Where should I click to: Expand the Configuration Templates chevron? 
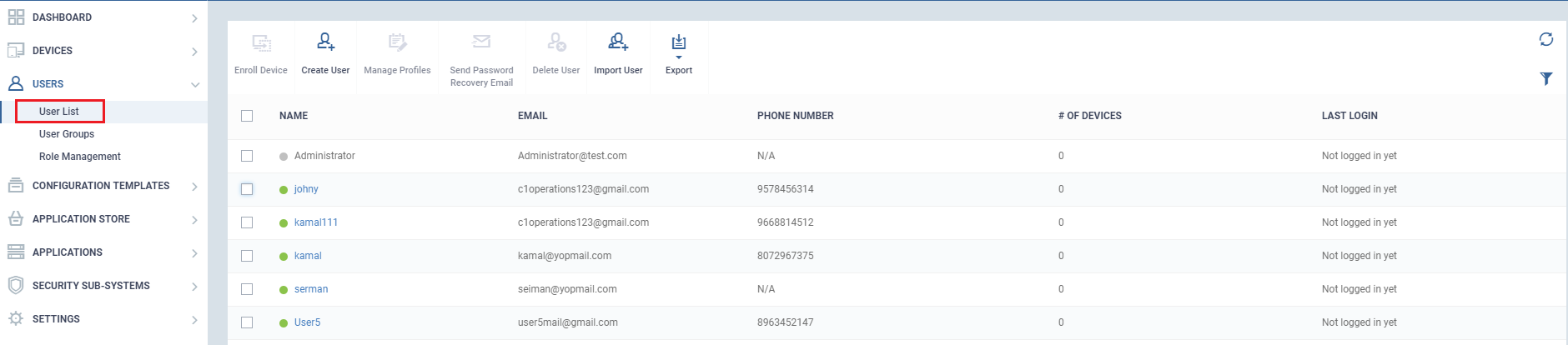pos(194,186)
